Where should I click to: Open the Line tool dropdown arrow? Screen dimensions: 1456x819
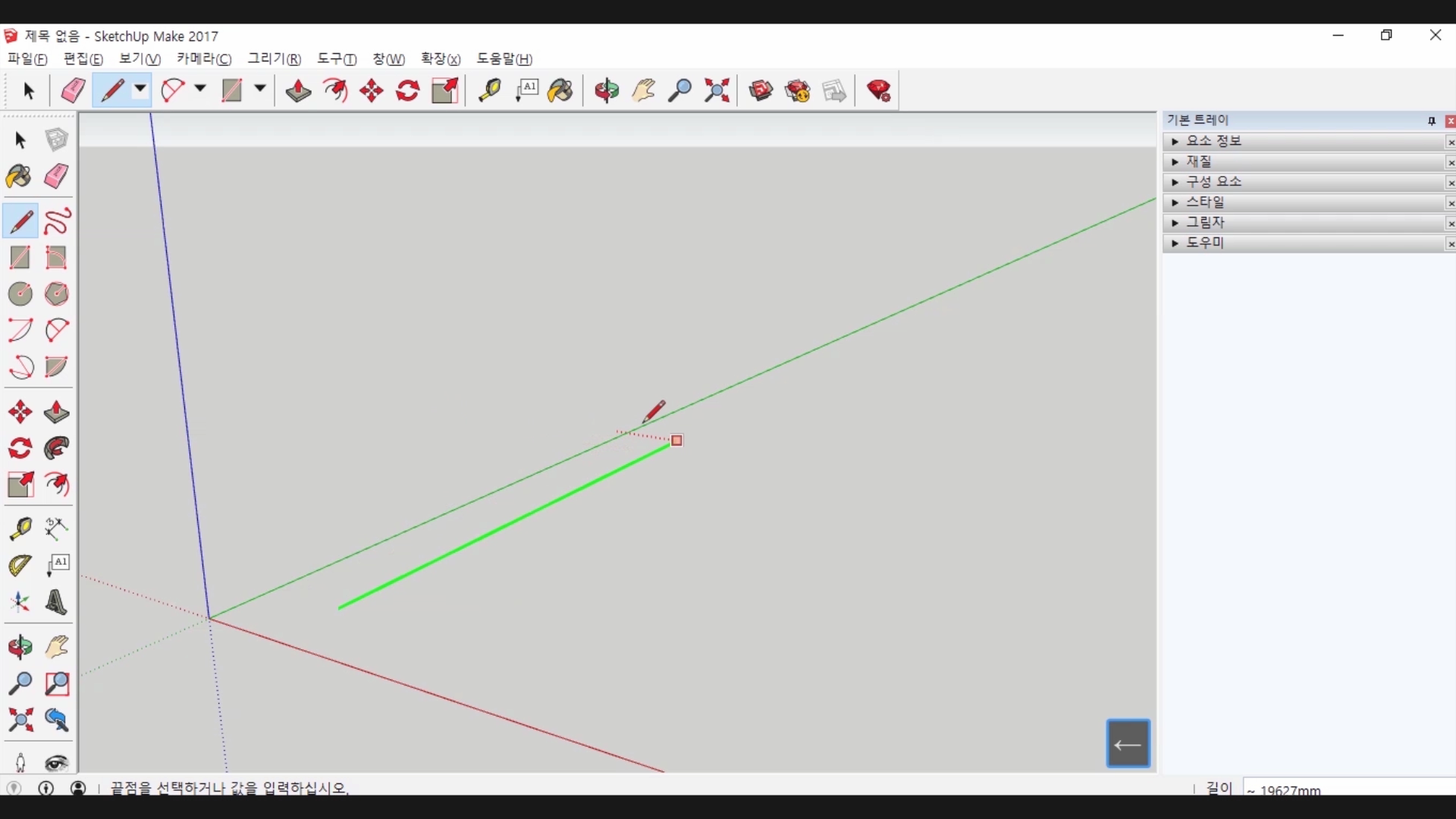140,89
